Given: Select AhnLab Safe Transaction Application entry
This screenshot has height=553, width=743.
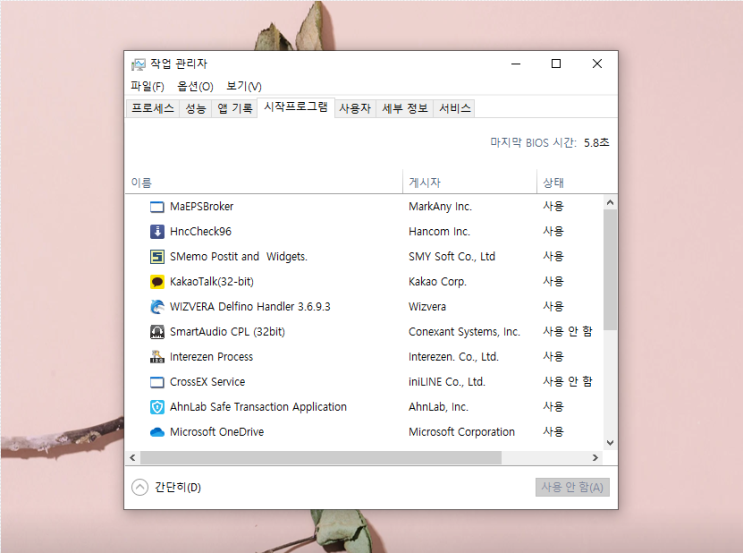Looking at the screenshot, I should pos(258,407).
